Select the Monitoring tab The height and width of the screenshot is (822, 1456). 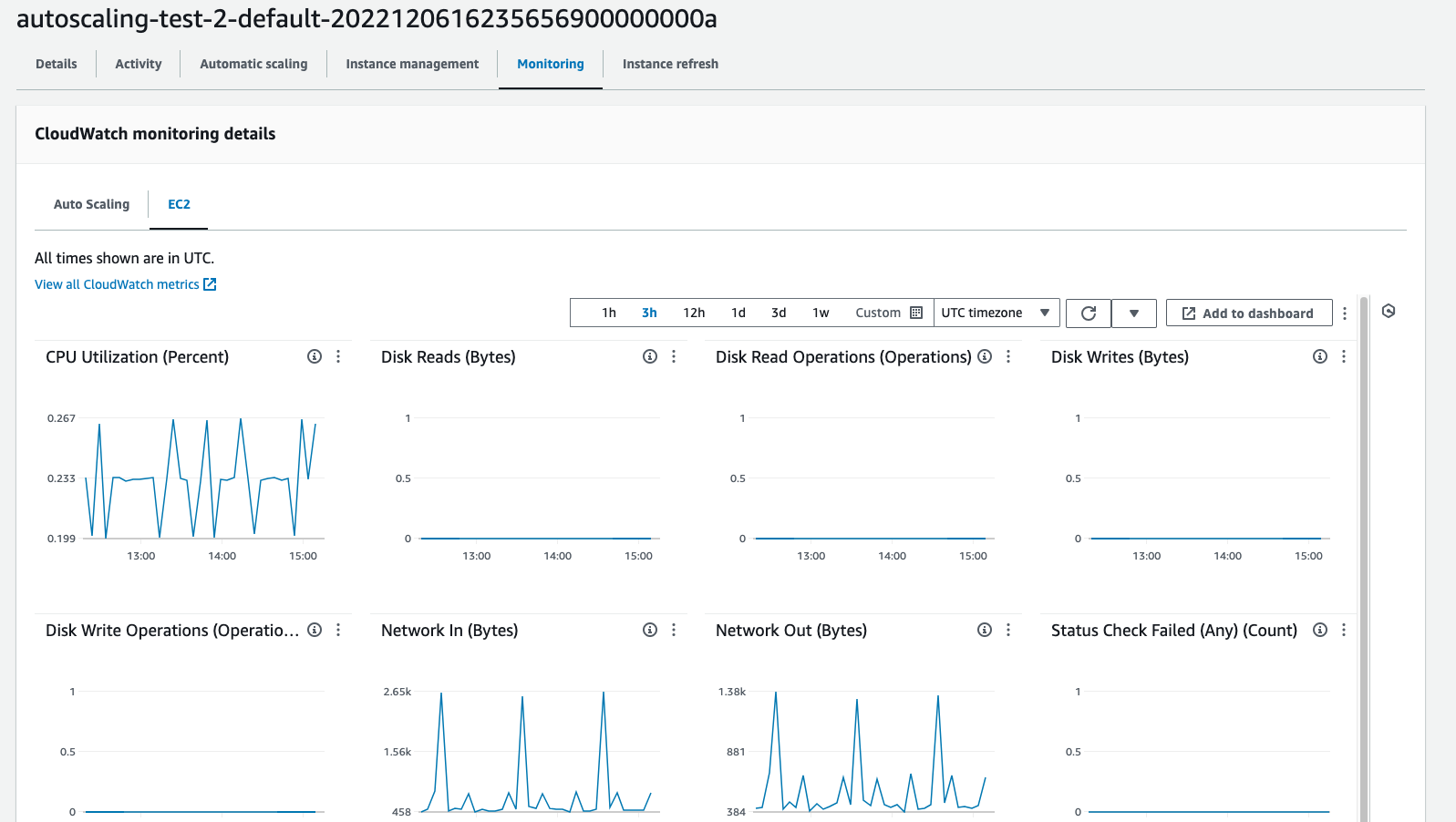click(551, 64)
